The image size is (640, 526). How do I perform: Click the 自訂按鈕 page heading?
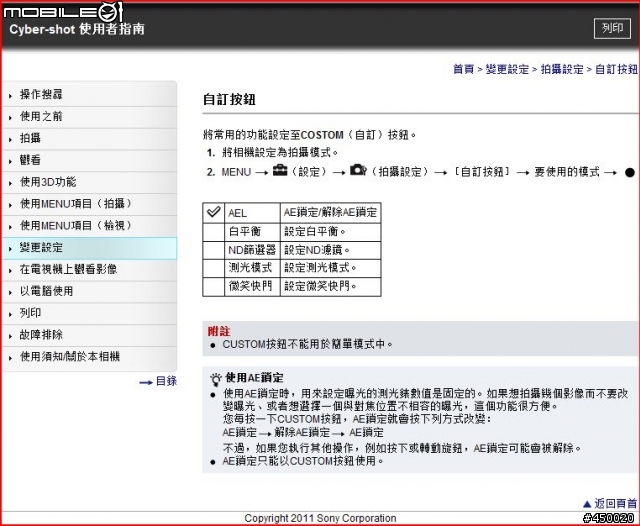tap(229, 100)
